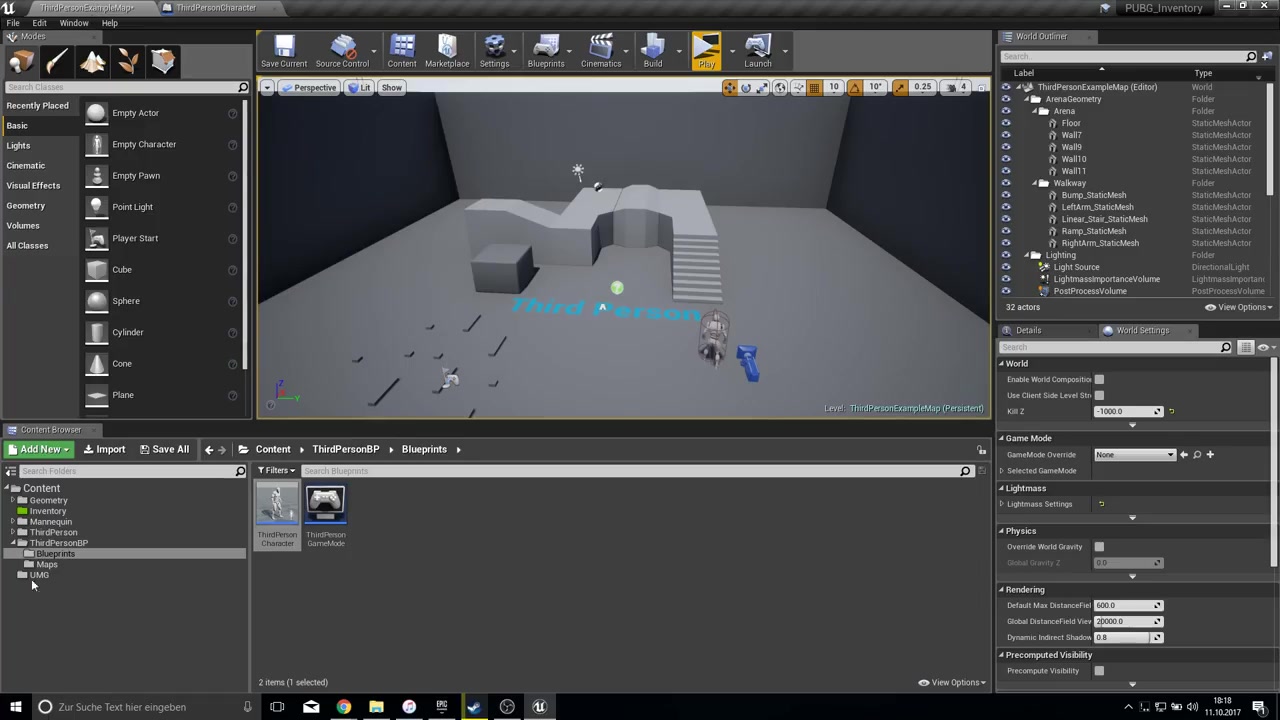Open the Window menu
Viewport: 1280px width, 720px height.
click(x=74, y=23)
